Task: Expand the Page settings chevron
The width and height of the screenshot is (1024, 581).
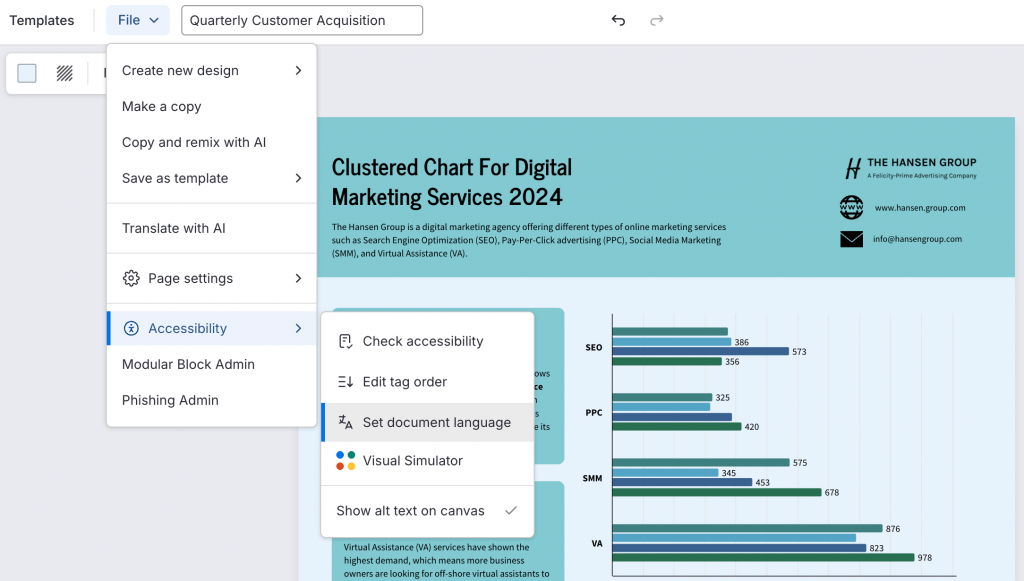Action: pos(298,278)
